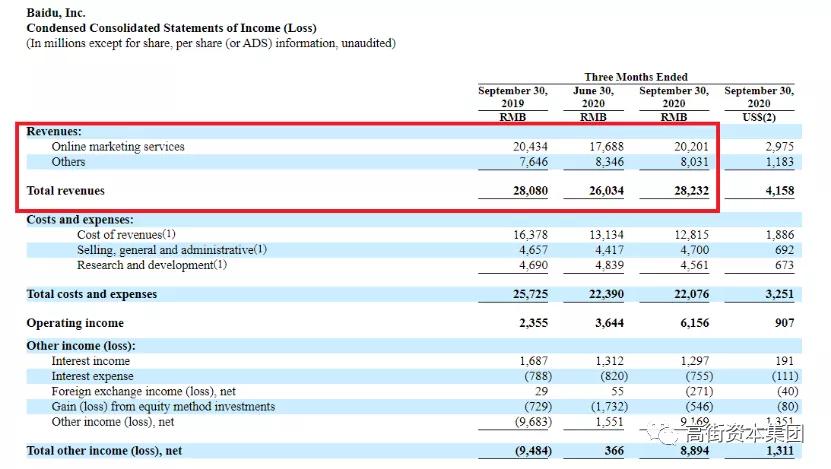Click Operating income value 2,355

(533, 323)
